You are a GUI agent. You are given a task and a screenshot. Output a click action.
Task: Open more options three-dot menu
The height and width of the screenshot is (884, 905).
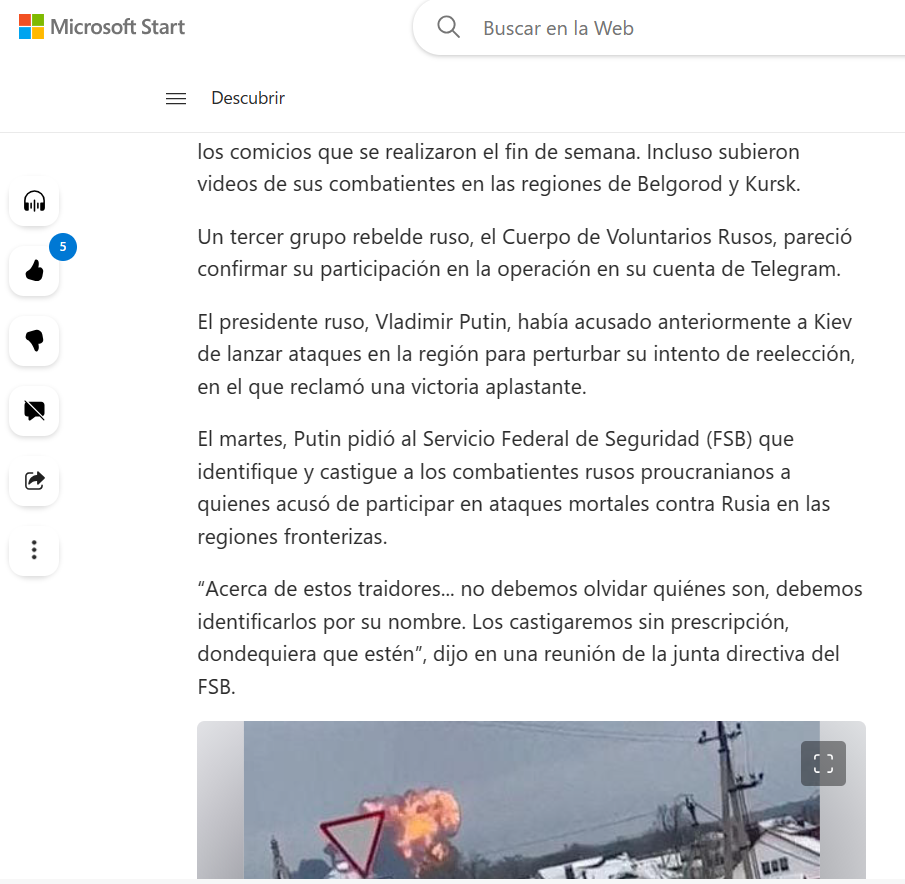[34, 550]
